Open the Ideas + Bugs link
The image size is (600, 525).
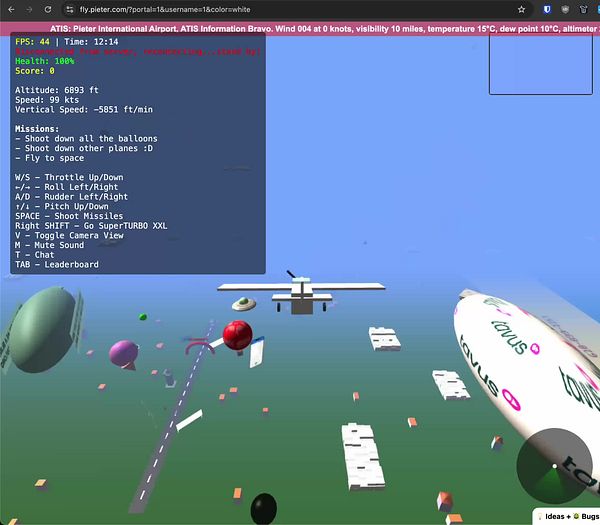[x=568, y=516]
